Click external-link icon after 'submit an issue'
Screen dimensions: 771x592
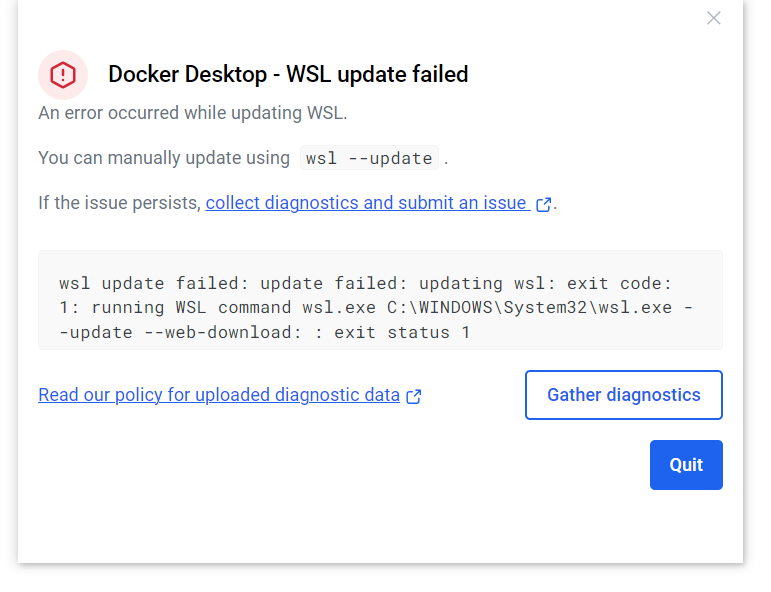point(543,204)
